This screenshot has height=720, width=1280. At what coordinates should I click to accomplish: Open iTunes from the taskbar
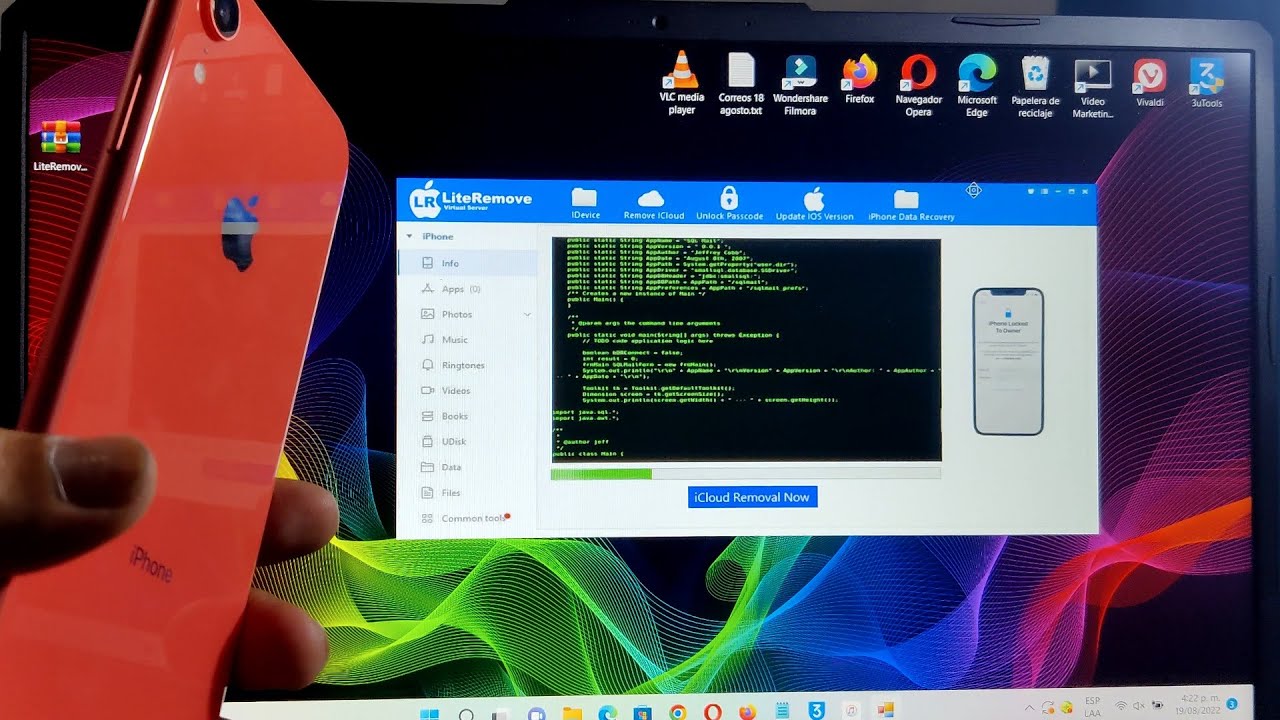coord(851,711)
